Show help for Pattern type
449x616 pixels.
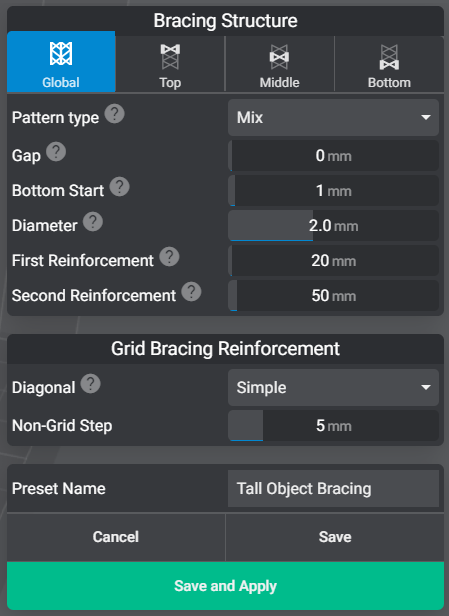[x=114, y=114]
